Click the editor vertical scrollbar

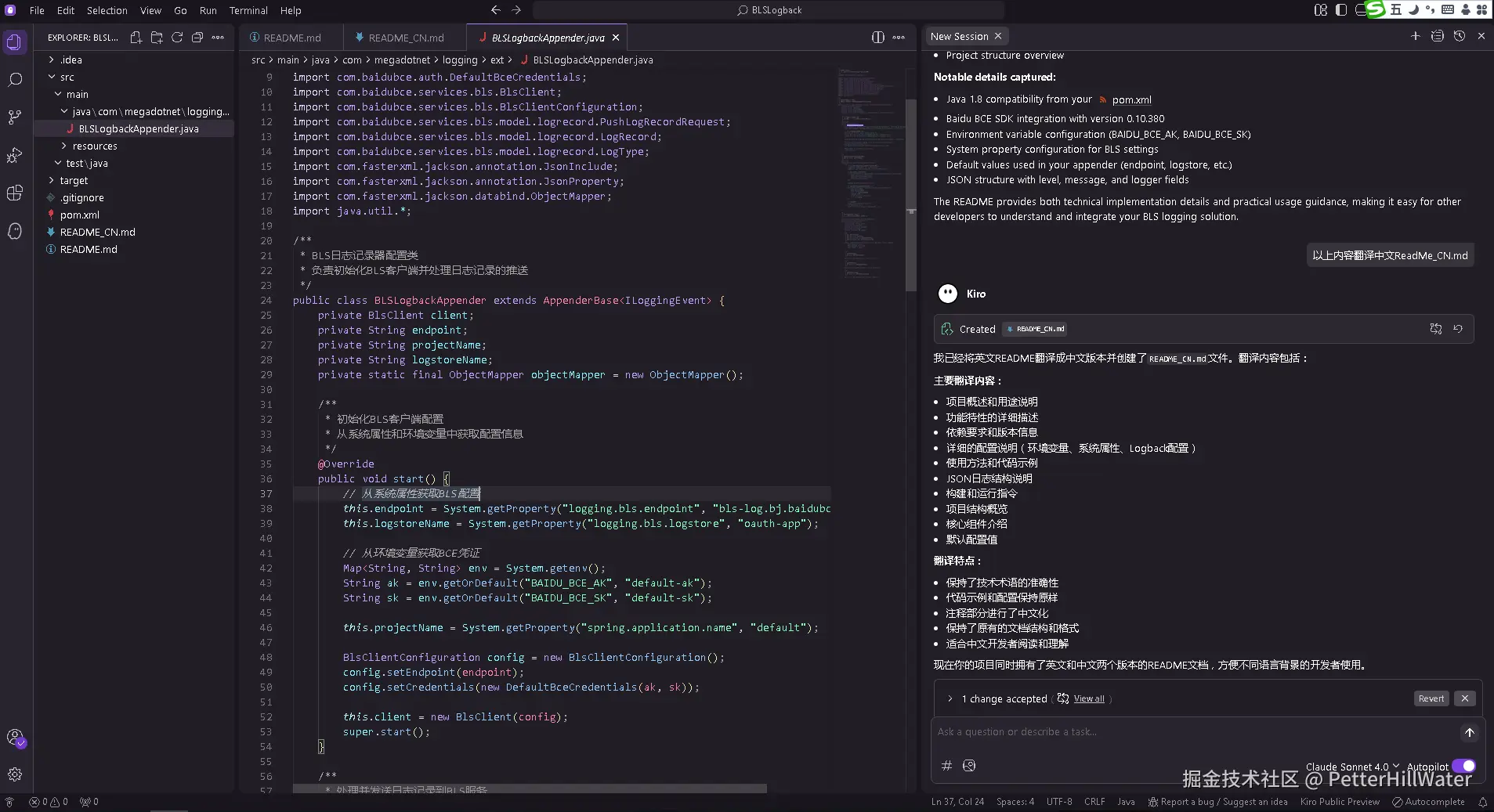pyautogui.click(x=911, y=196)
